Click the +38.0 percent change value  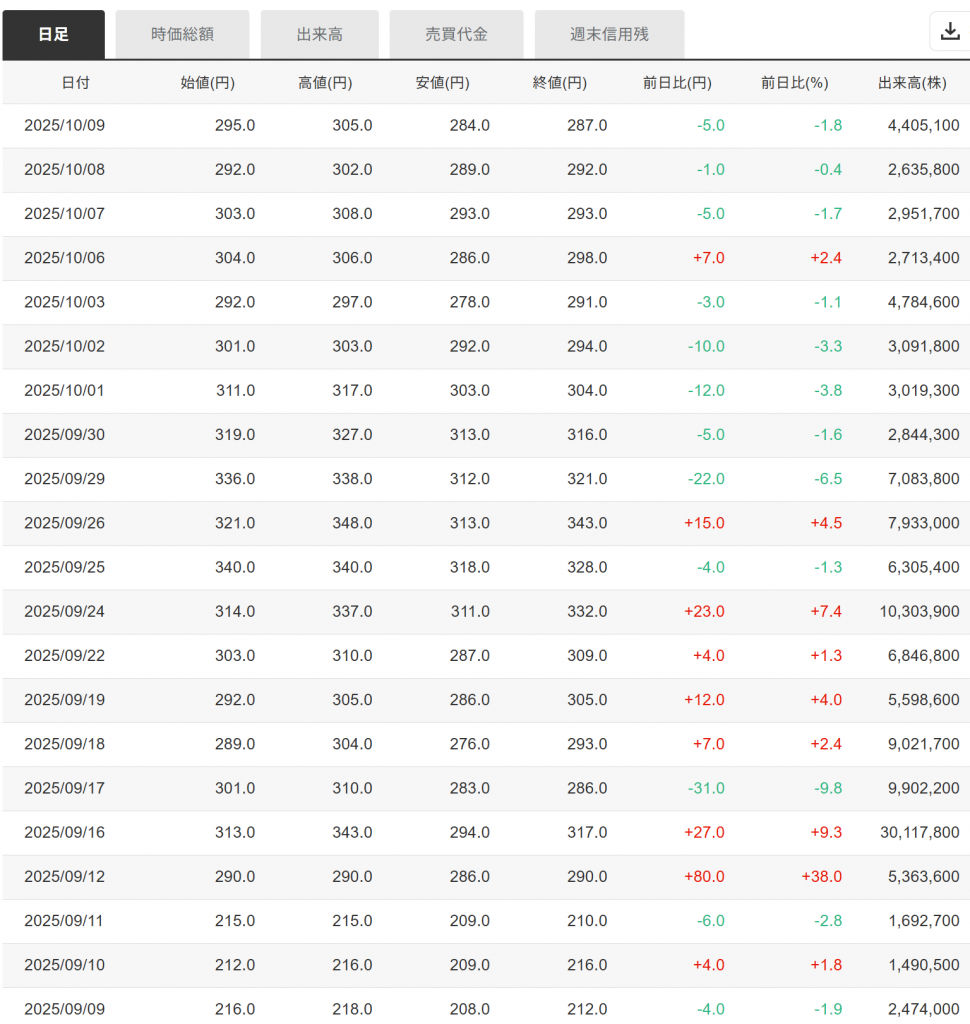(821, 877)
